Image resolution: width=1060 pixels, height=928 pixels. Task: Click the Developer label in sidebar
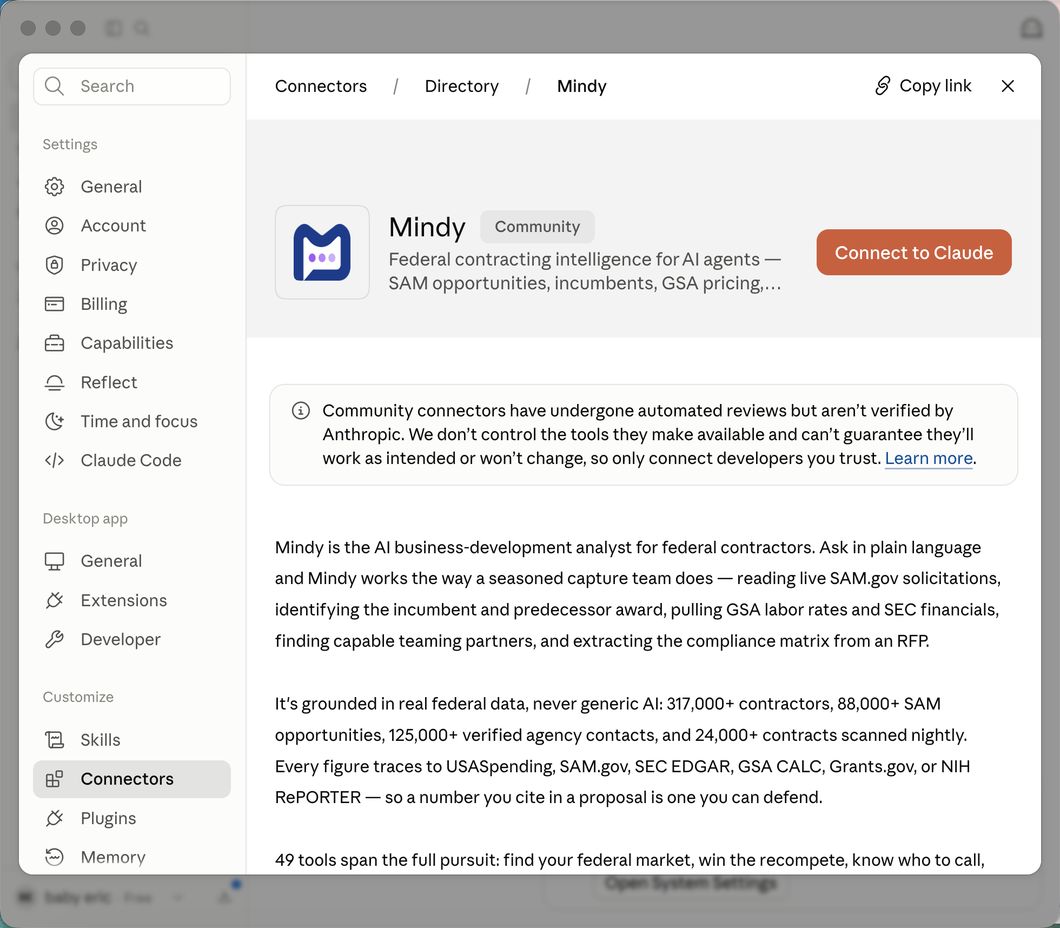point(120,639)
